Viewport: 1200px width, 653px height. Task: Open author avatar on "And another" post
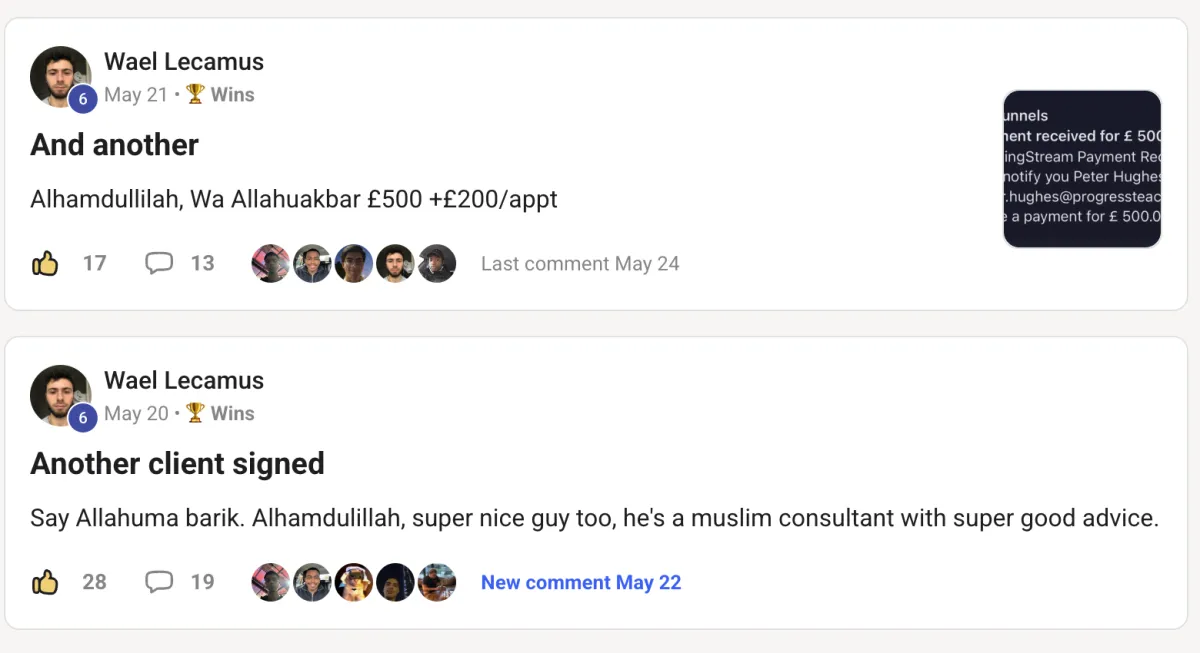pyautogui.click(x=58, y=75)
